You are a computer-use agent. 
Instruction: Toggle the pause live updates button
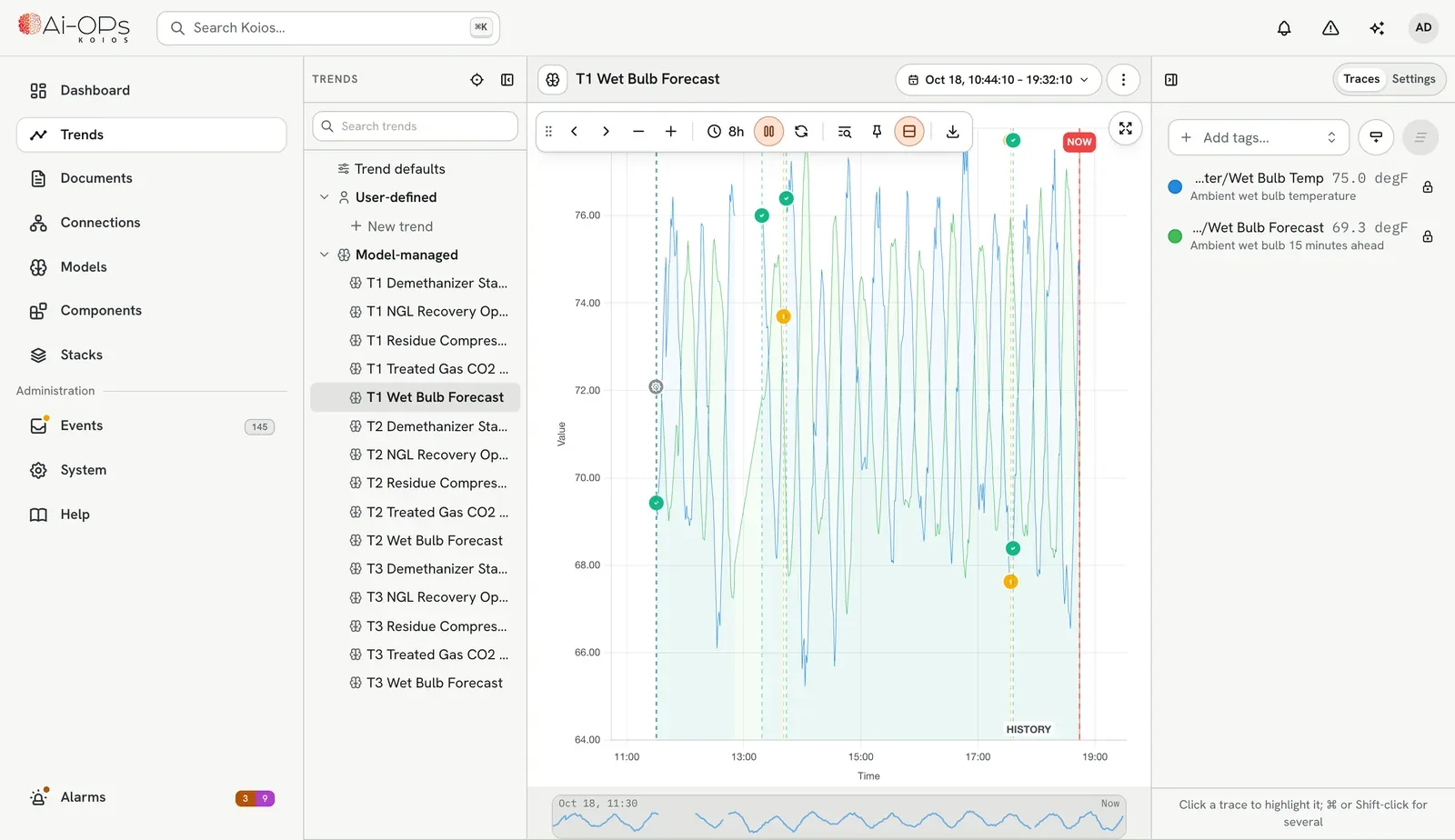click(768, 132)
